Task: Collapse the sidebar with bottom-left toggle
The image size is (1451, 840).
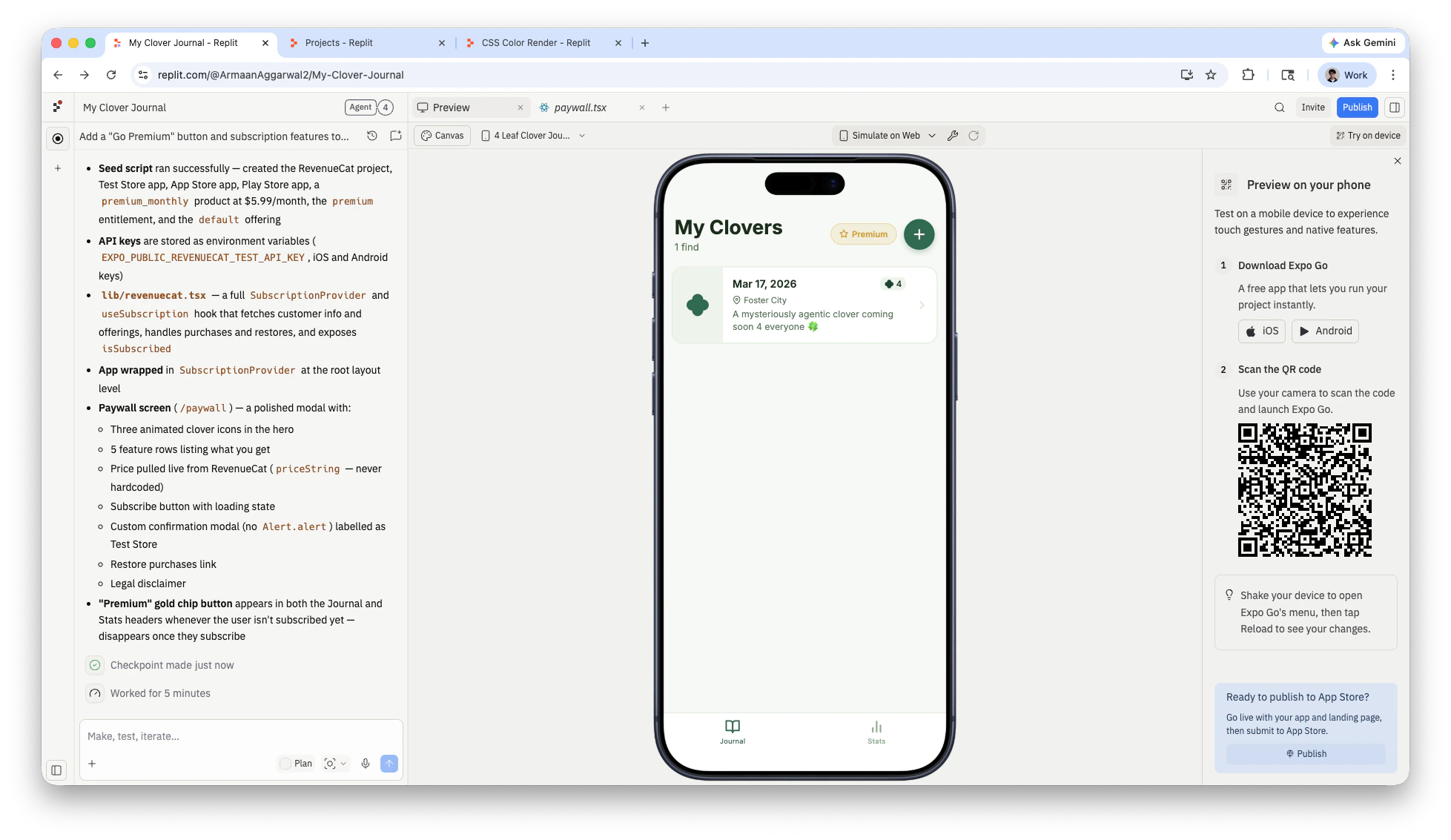Action: point(57,770)
